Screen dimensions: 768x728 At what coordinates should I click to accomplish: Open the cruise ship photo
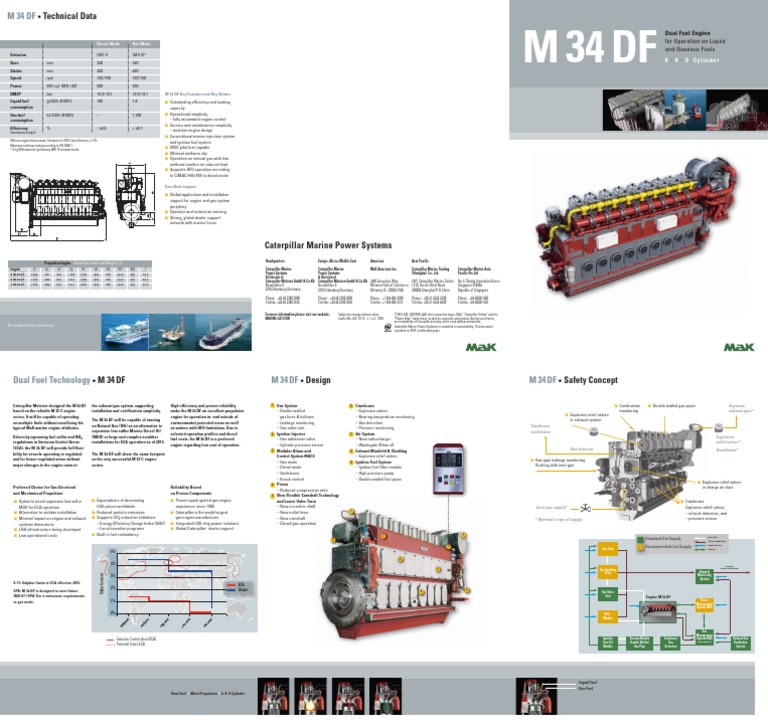pyautogui.click(x=125, y=332)
